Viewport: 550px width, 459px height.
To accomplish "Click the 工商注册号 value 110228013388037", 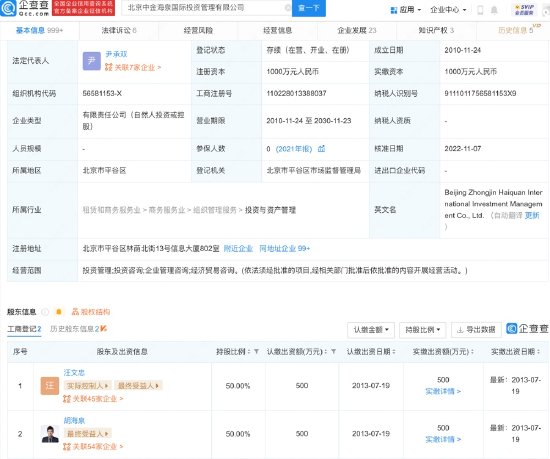I will click(296, 93).
